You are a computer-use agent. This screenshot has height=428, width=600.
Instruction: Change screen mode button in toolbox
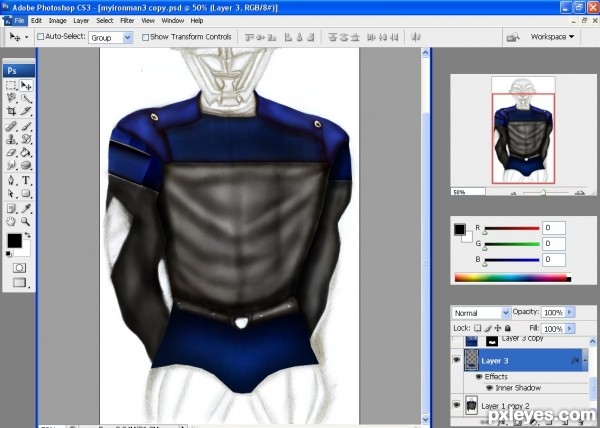20,282
